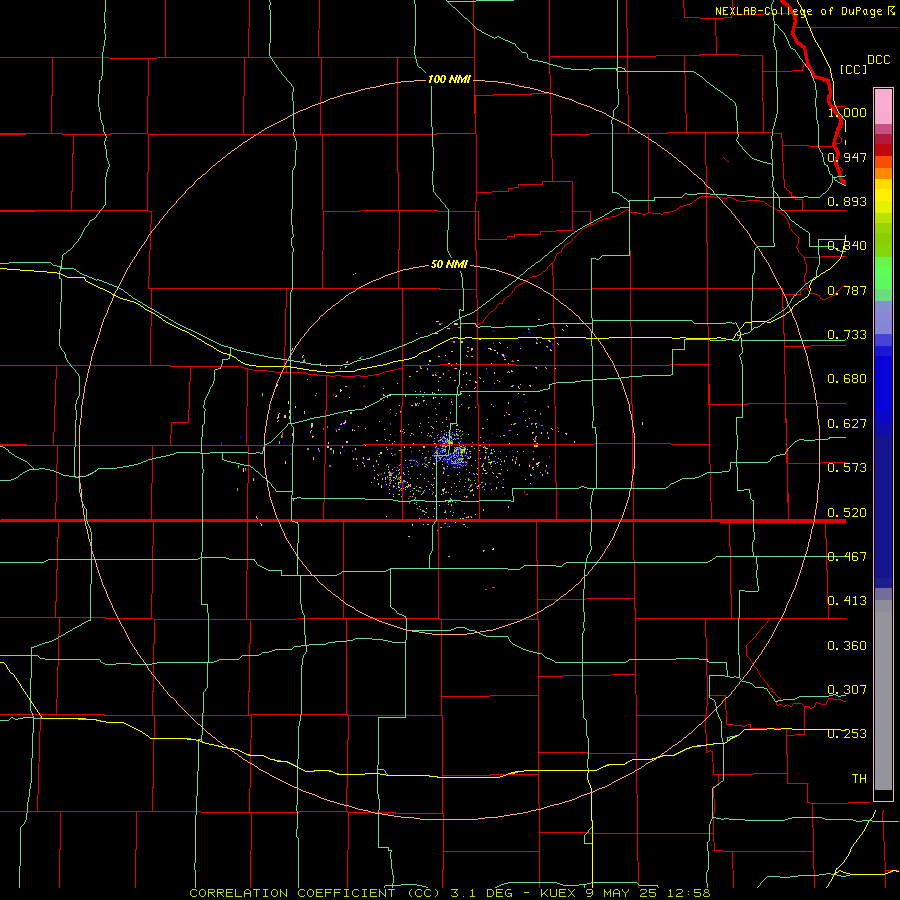Click the gray band of the color scale
The image size is (900, 900).
(x=883, y=695)
